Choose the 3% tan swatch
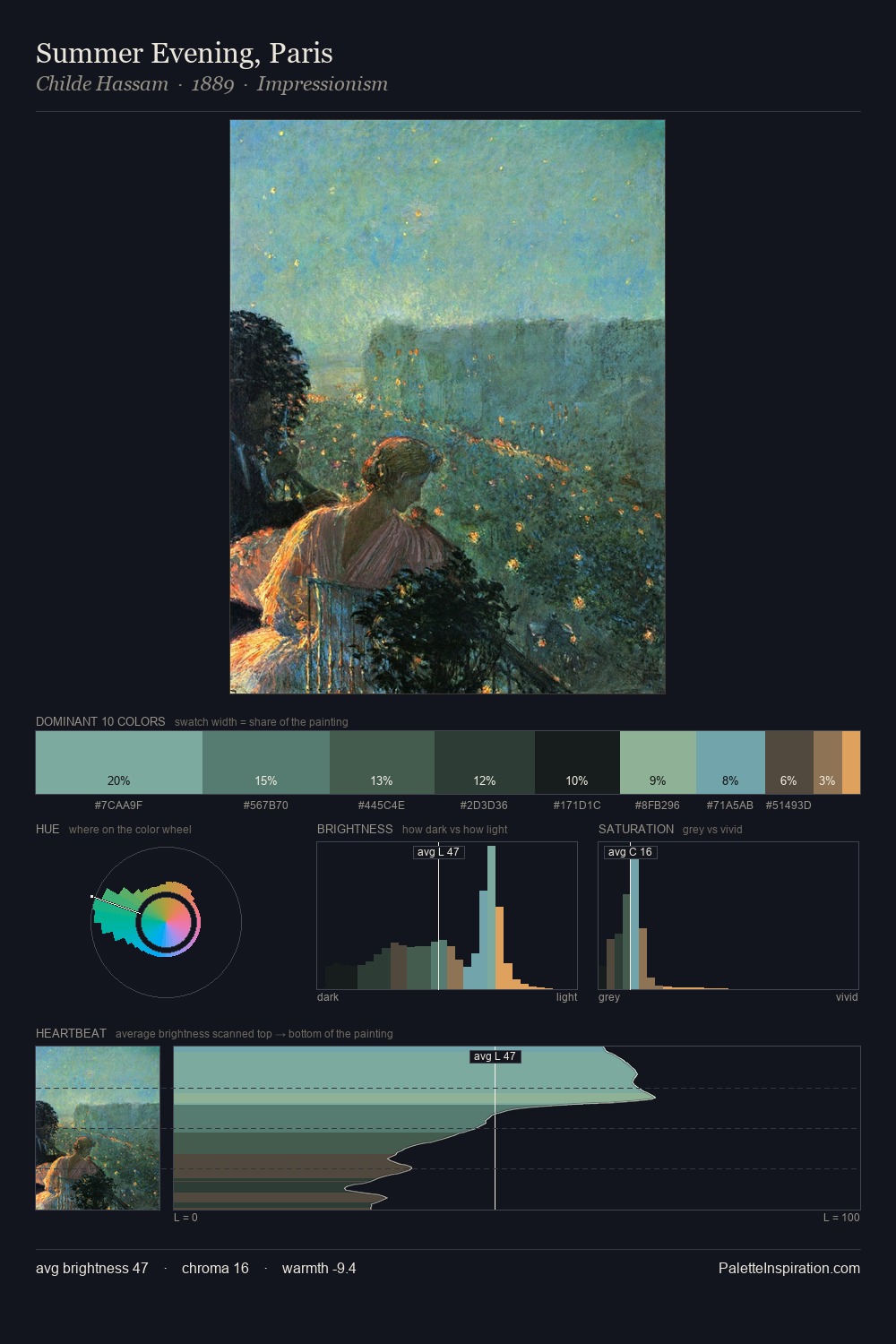The width and height of the screenshot is (896, 1344). click(x=828, y=762)
